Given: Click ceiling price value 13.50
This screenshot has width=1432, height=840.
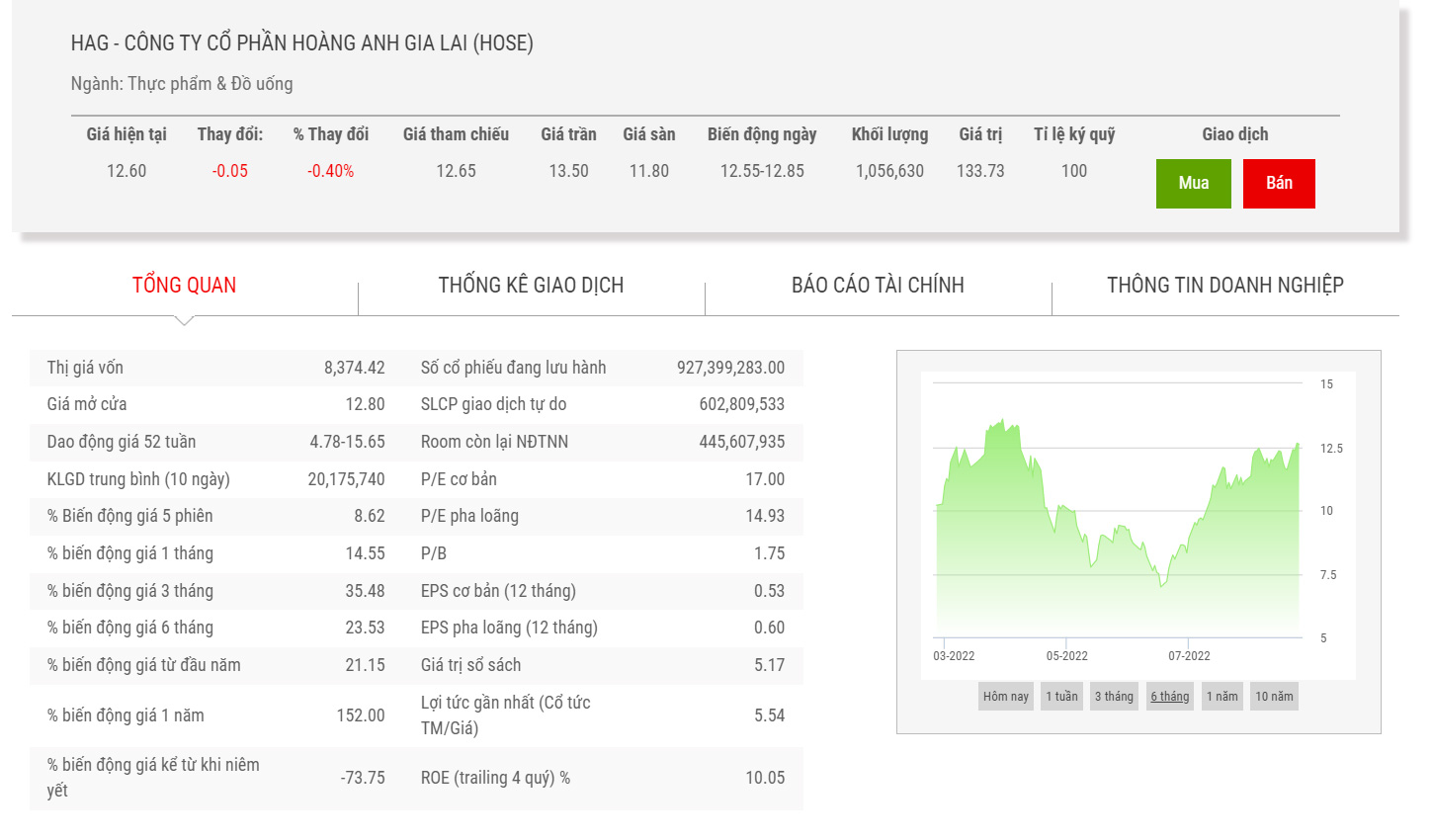Looking at the screenshot, I should [x=568, y=171].
